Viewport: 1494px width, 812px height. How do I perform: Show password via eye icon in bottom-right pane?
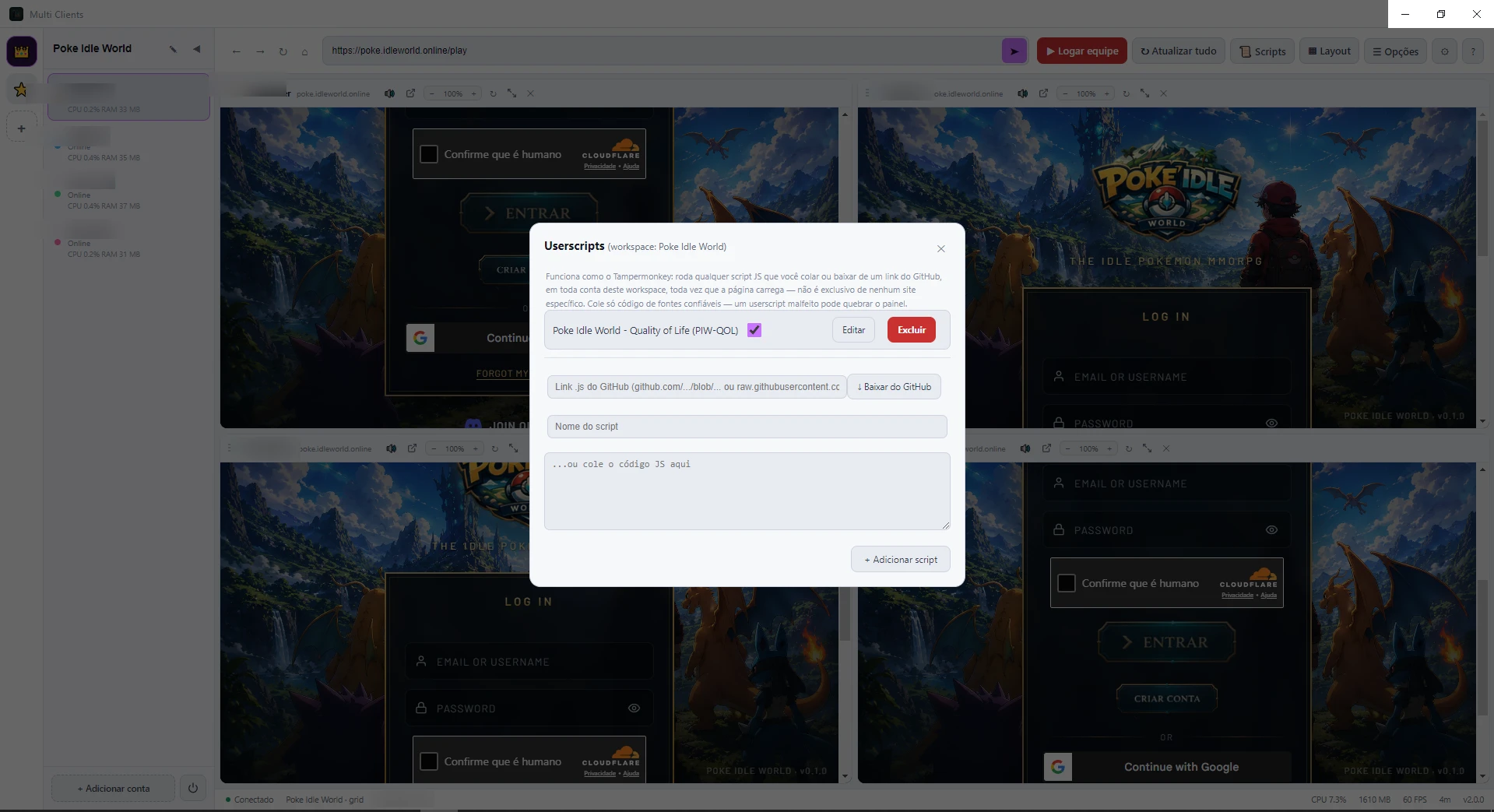click(x=1271, y=530)
